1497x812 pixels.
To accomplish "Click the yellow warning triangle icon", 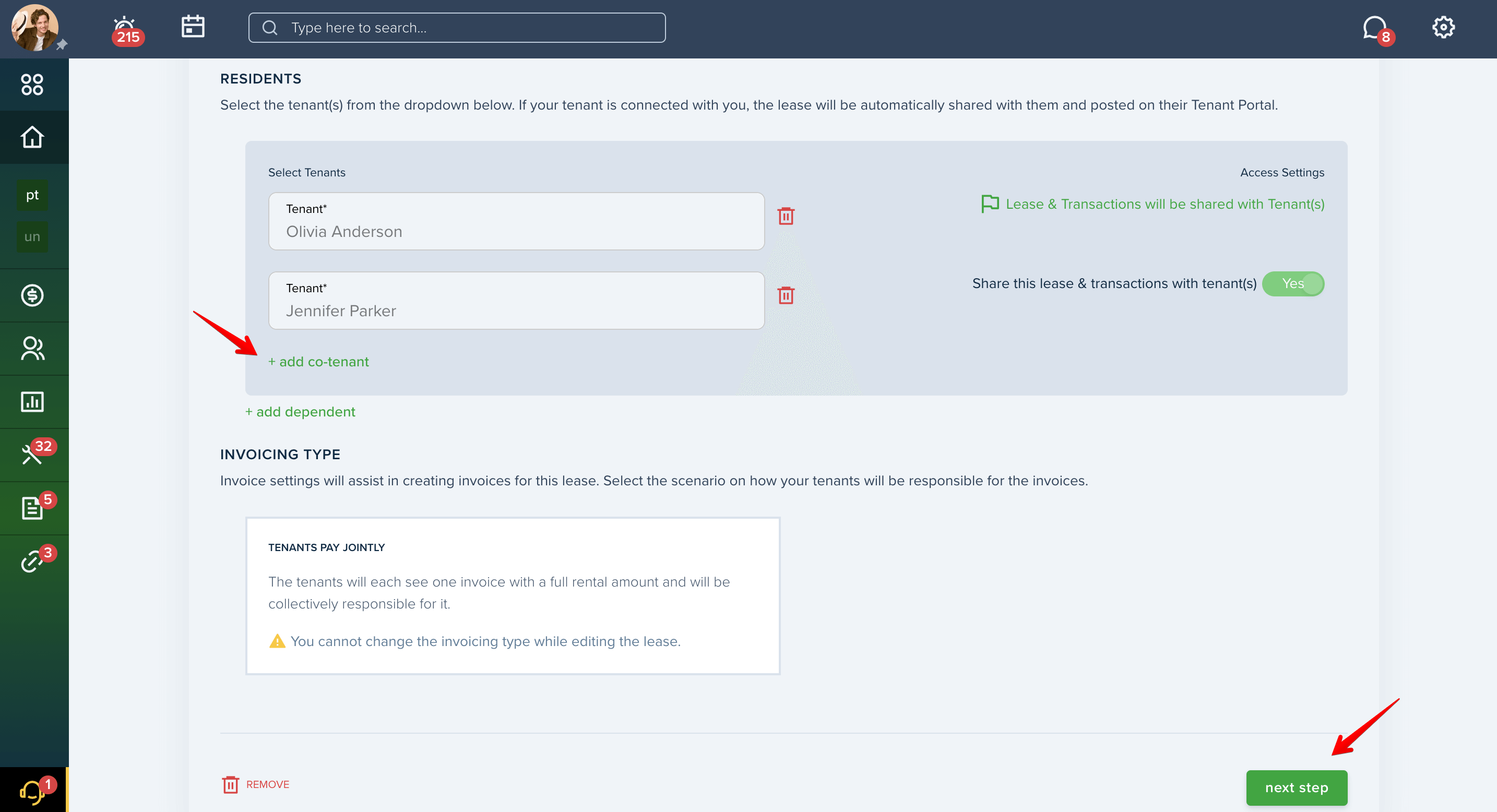I will click(x=277, y=641).
